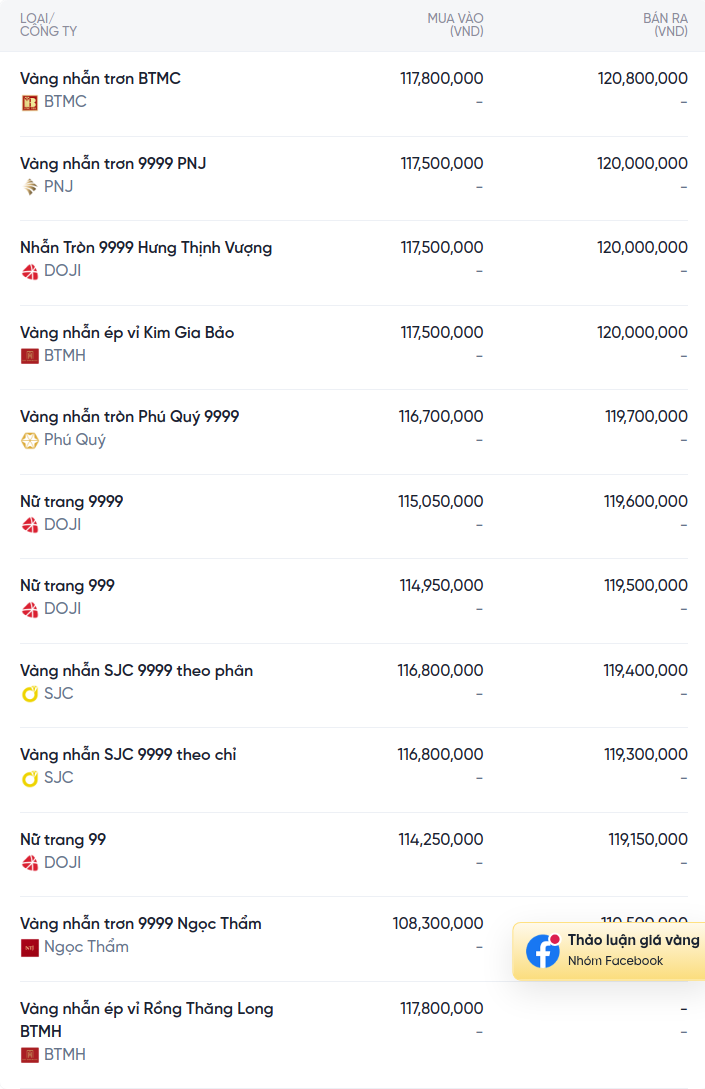Click BTMH logo under Vàng nhẫn ép vỉ Kim Gia Bảo
705x1089 pixels.
coord(30,356)
